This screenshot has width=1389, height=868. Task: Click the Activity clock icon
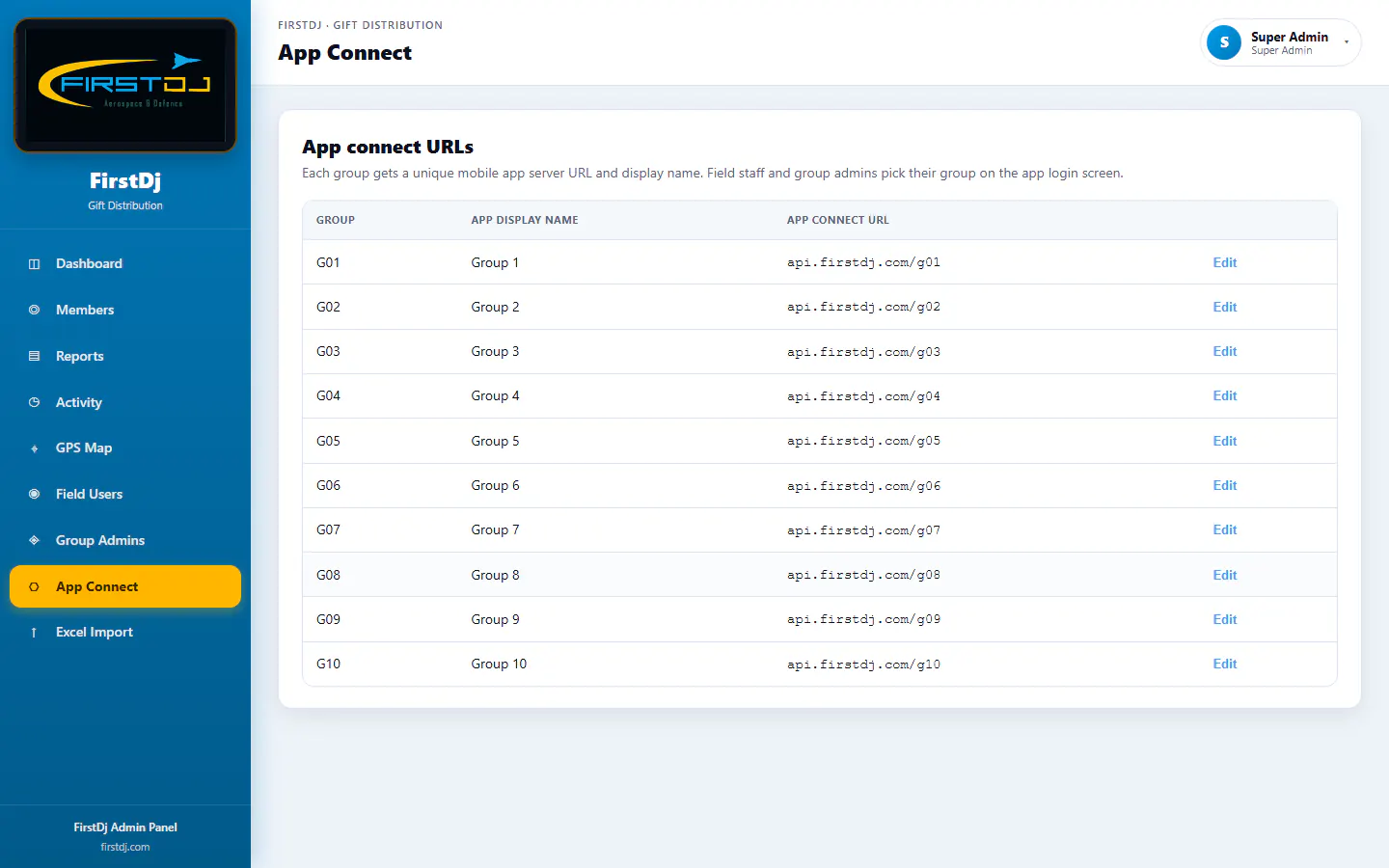(x=34, y=402)
